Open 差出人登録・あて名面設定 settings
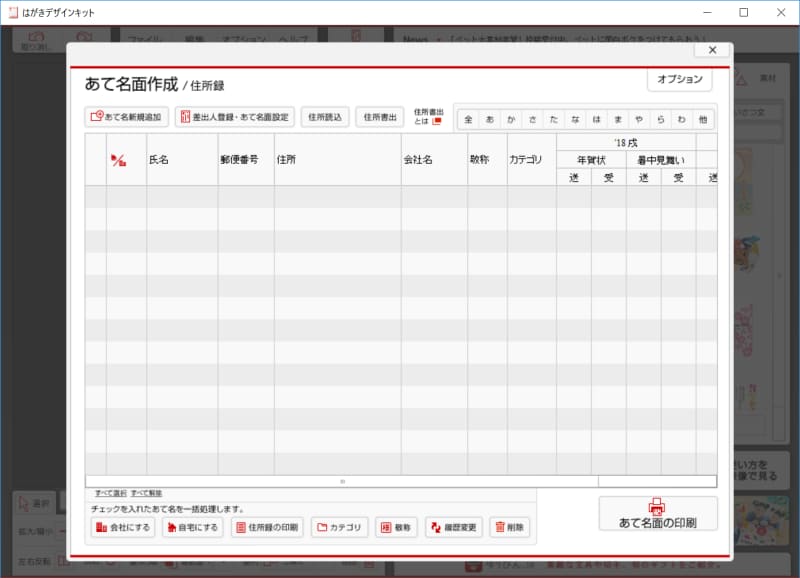 click(x=234, y=117)
